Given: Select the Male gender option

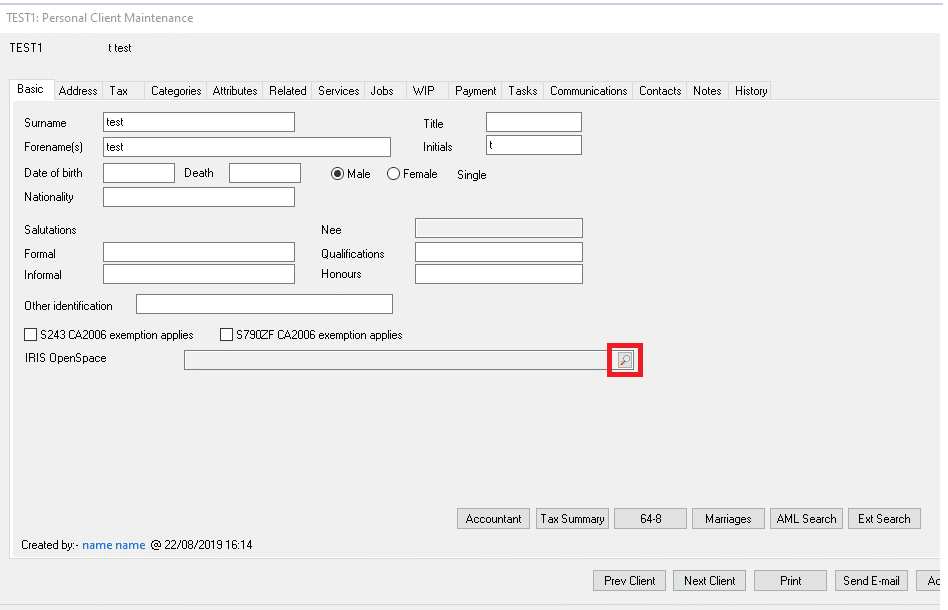Looking at the screenshot, I should 337,173.
